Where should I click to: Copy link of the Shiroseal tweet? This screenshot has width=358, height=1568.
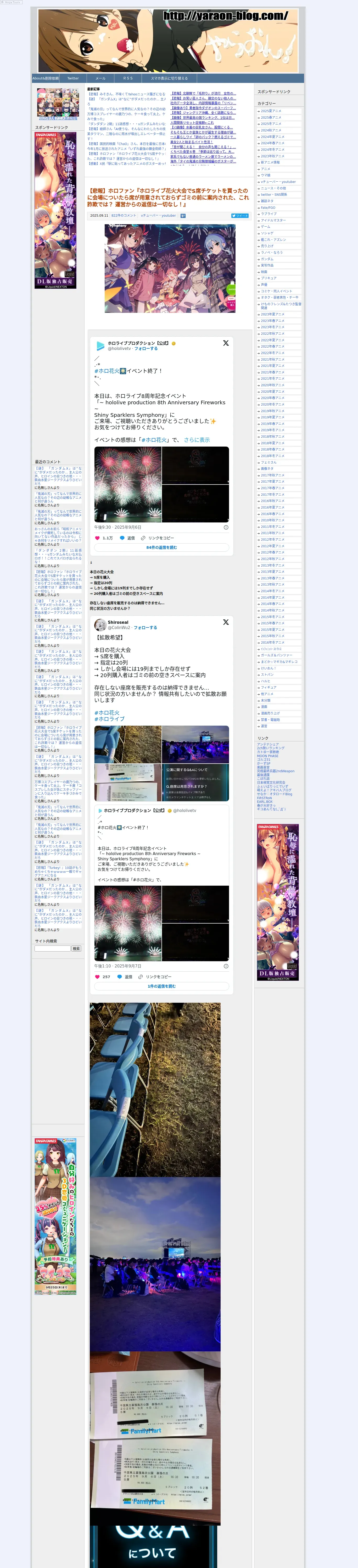pyautogui.click(x=155, y=977)
